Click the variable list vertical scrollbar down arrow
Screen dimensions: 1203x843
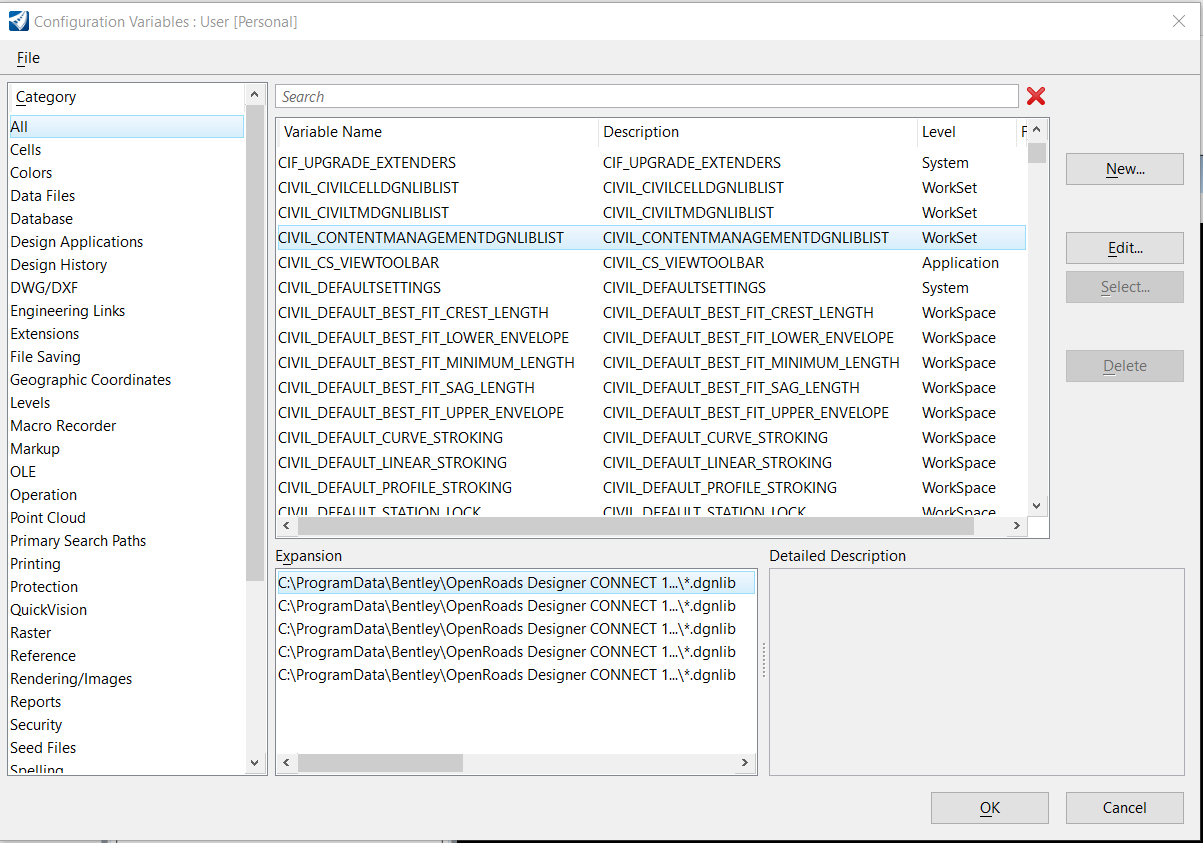tap(1036, 507)
